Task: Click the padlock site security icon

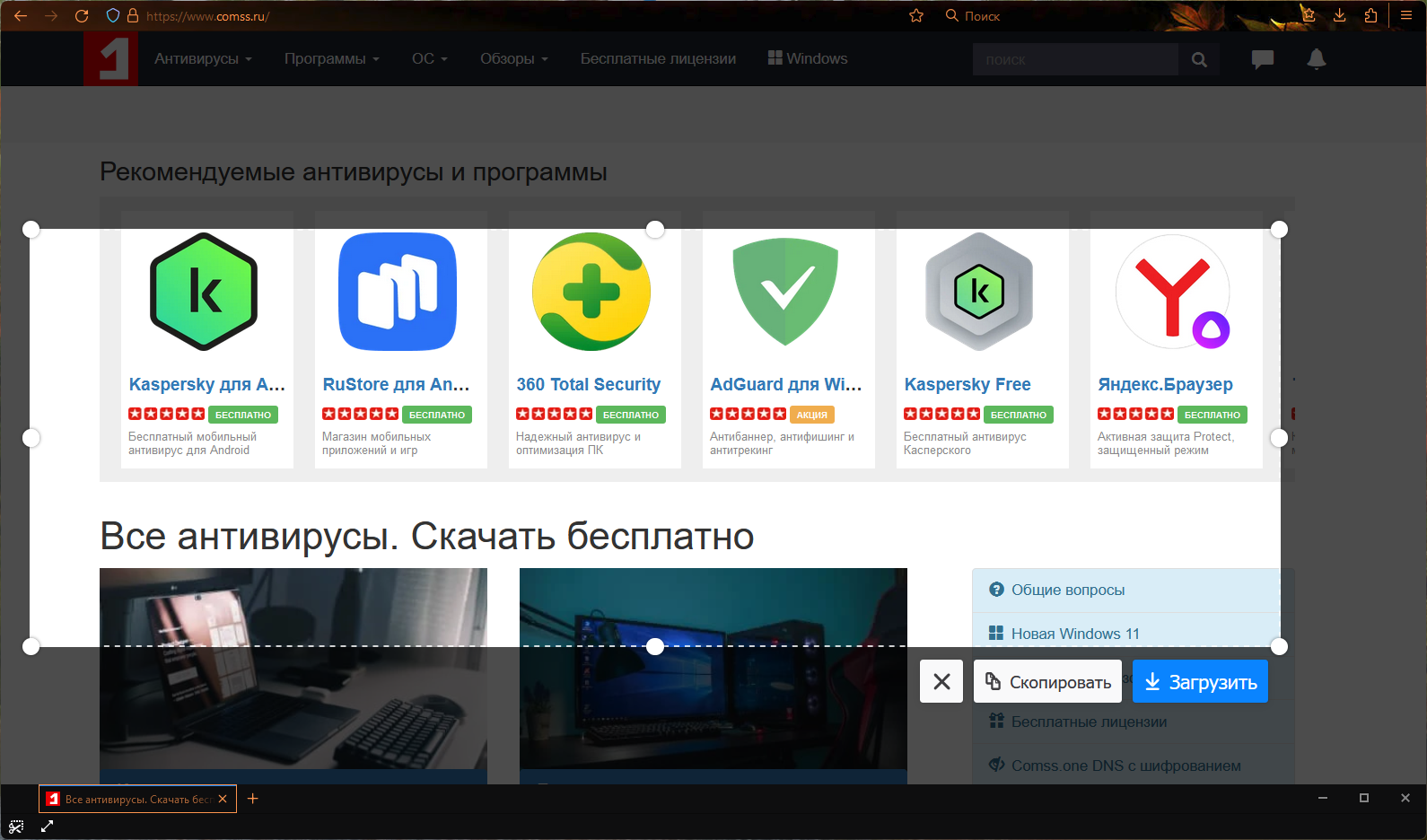Action: pyautogui.click(x=133, y=16)
